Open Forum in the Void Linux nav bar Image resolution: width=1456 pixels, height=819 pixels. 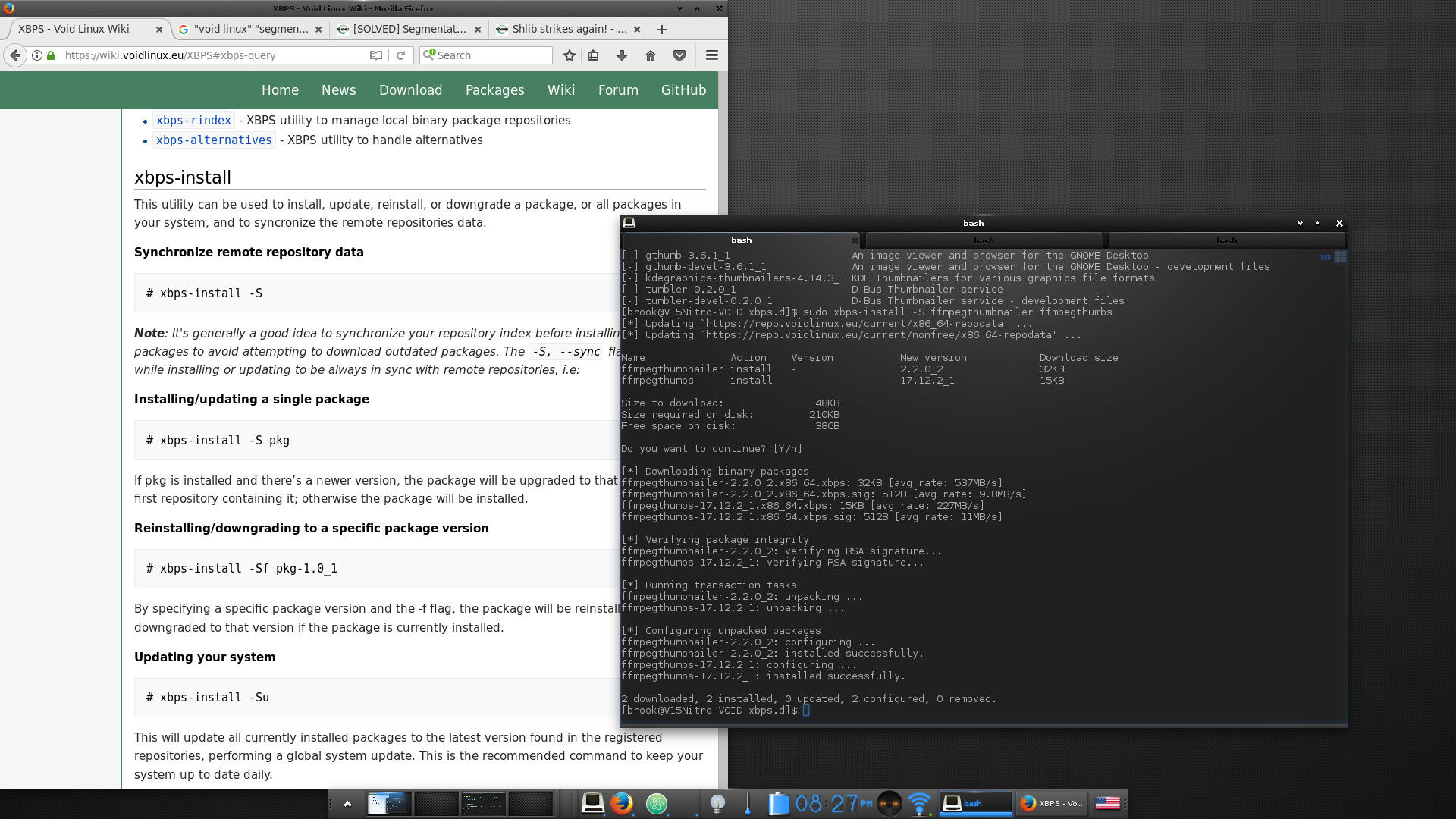pos(618,90)
